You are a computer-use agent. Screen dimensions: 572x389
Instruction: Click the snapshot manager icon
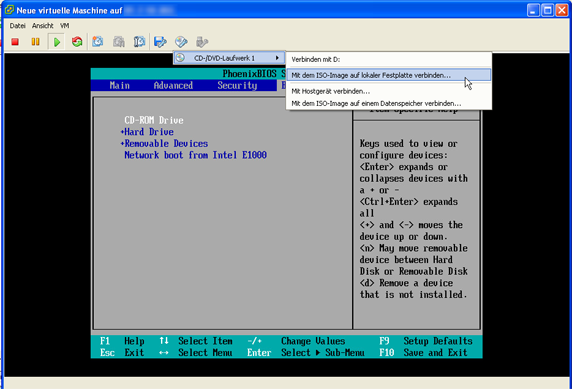pyautogui.click(x=139, y=42)
